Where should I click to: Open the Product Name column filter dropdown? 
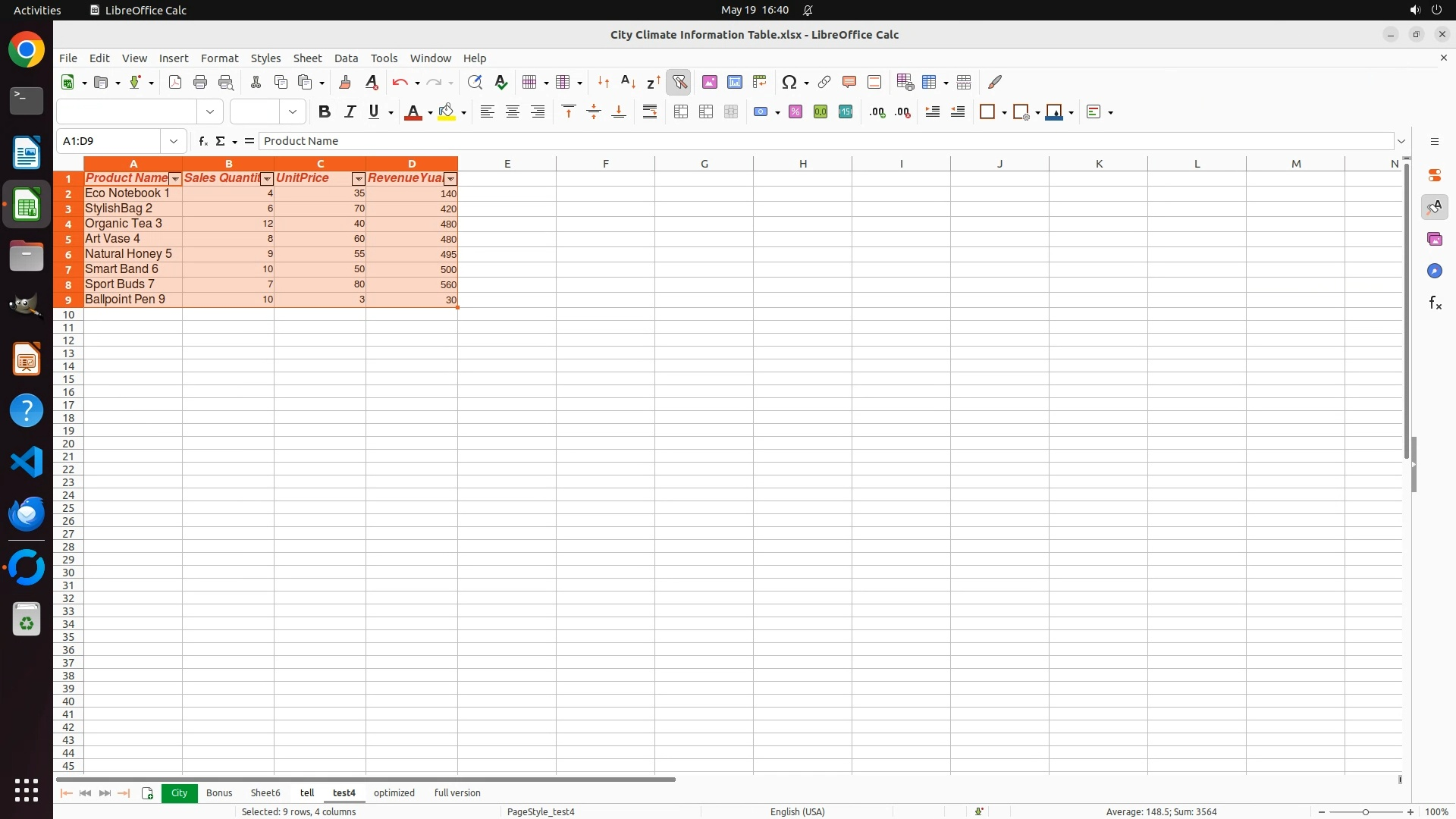(175, 179)
